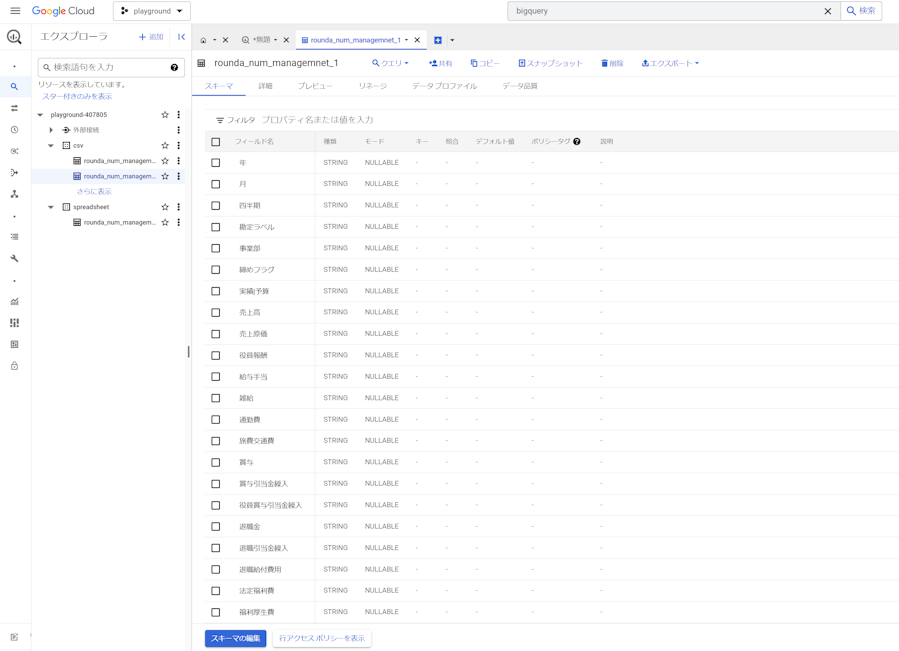Image resolution: width=899 pixels, height=651 pixels.
Task: Click the delete (削除) table button
Action: pyautogui.click(x=612, y=63)
